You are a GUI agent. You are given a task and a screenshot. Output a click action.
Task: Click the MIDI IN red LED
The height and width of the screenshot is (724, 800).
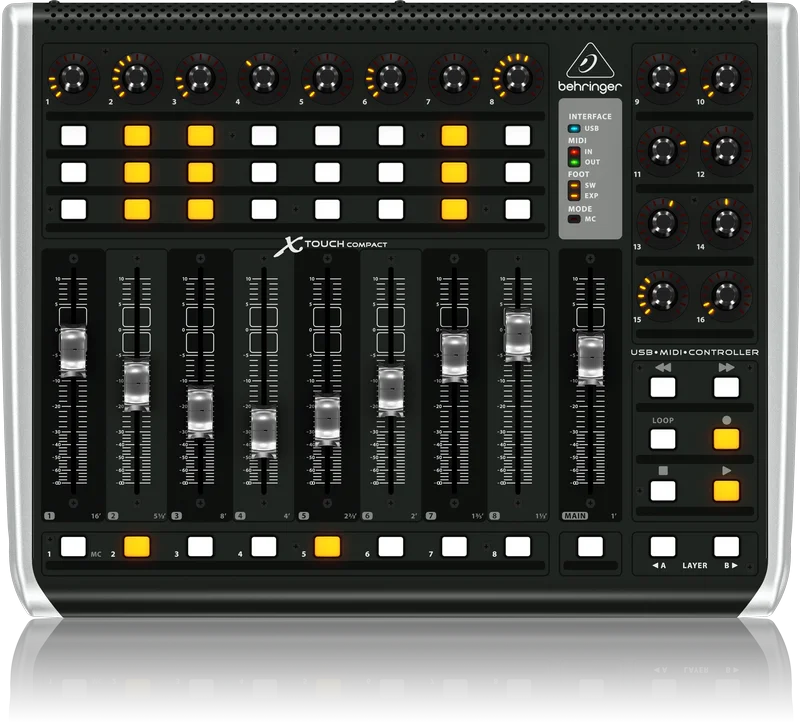(574, 152)
